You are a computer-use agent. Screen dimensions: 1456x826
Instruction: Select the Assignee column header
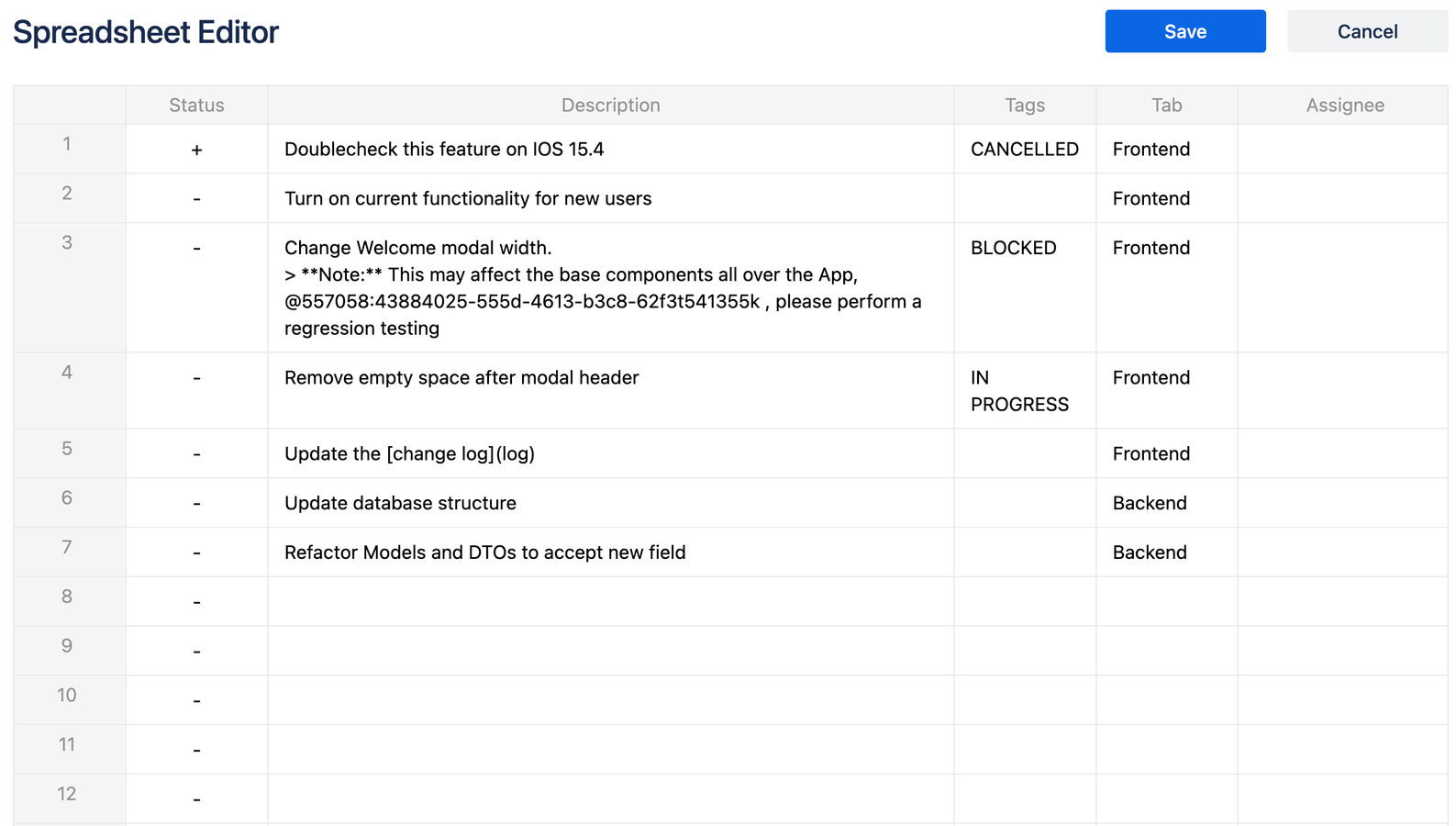pos(1345,105)
